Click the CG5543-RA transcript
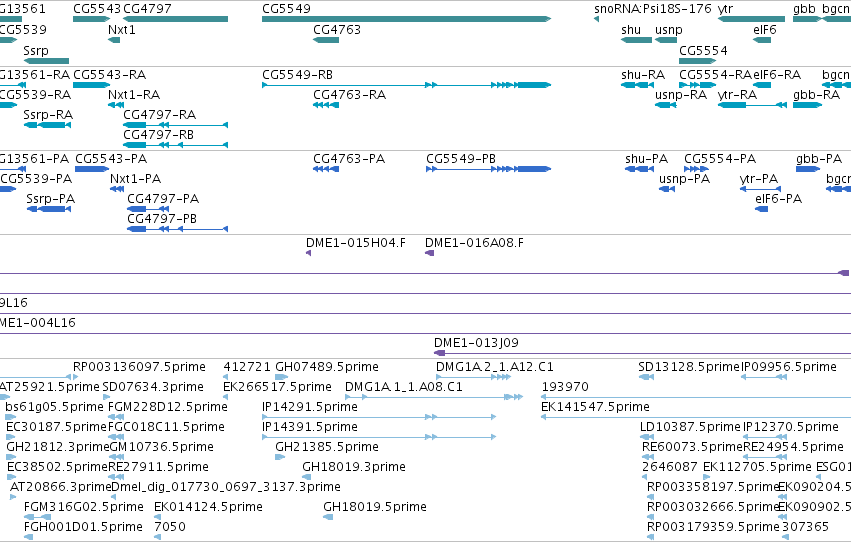 [x=91, y=85]
